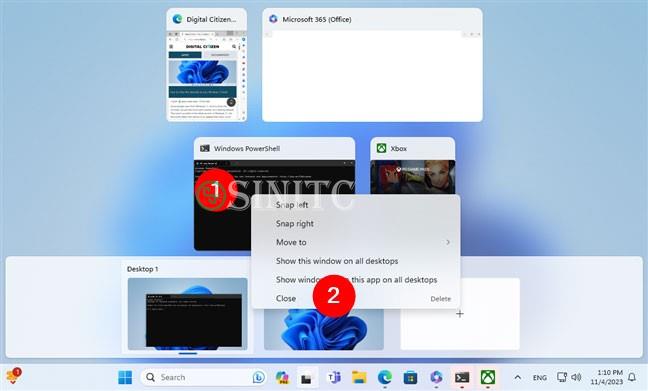This screenshot has height=391, width=648.
Task: Switch to the second desktop with bloom wallpaper
Action: [324, 329]
